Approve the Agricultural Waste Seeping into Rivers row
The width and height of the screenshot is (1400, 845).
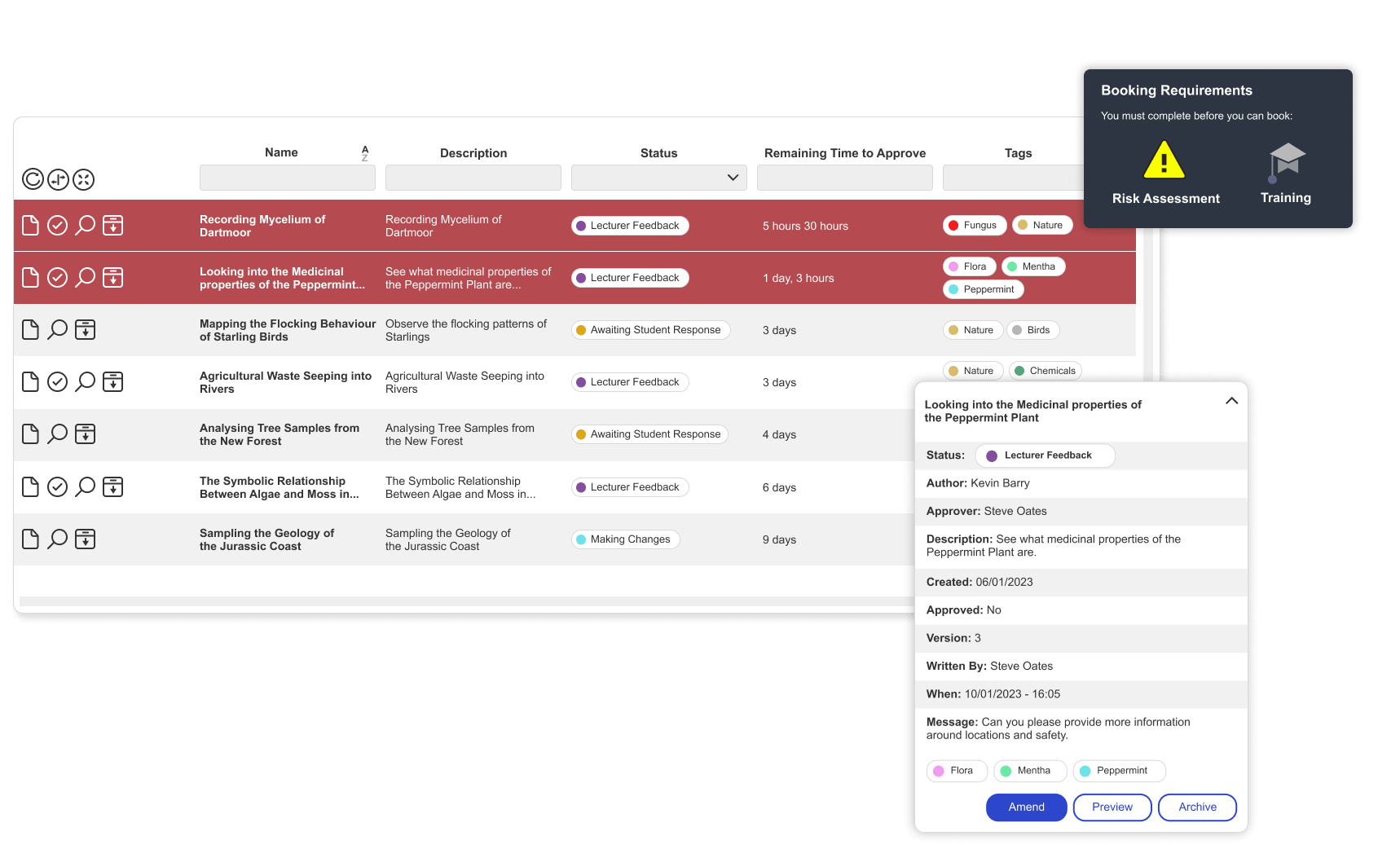(x=57, y=381)
